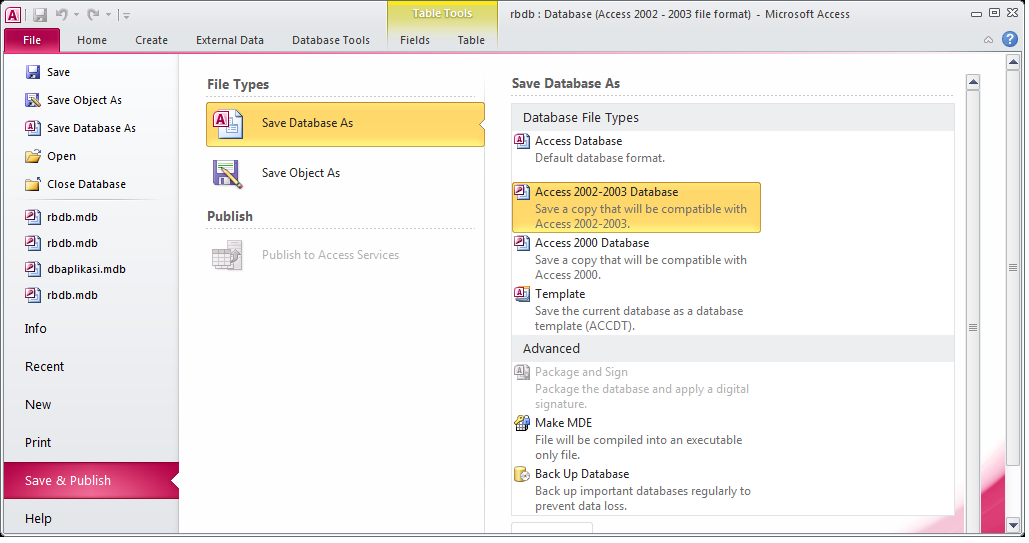Select Save Database As under File Types
The height and width of the screenshot is (543, 1029).
click(345, 124)
